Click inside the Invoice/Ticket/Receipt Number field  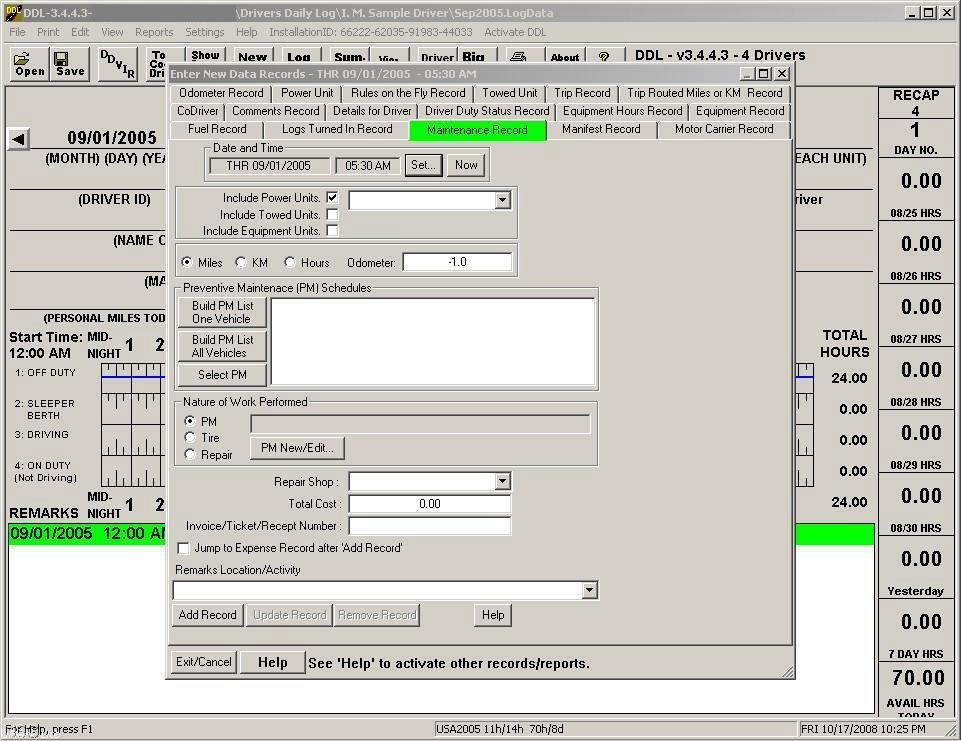click(x=429, y=525)
